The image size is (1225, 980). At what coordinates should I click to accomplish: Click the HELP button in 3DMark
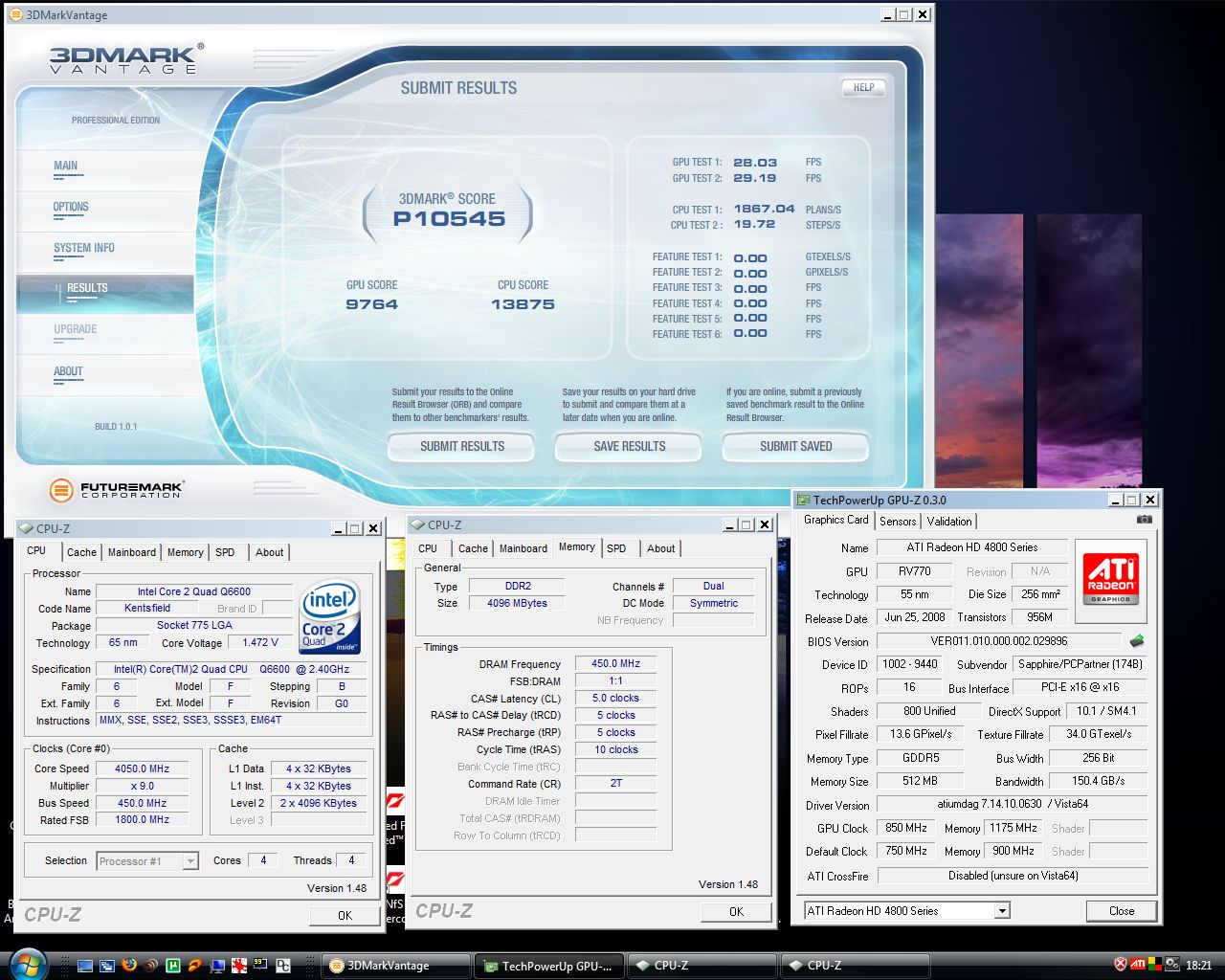[863, 87]
